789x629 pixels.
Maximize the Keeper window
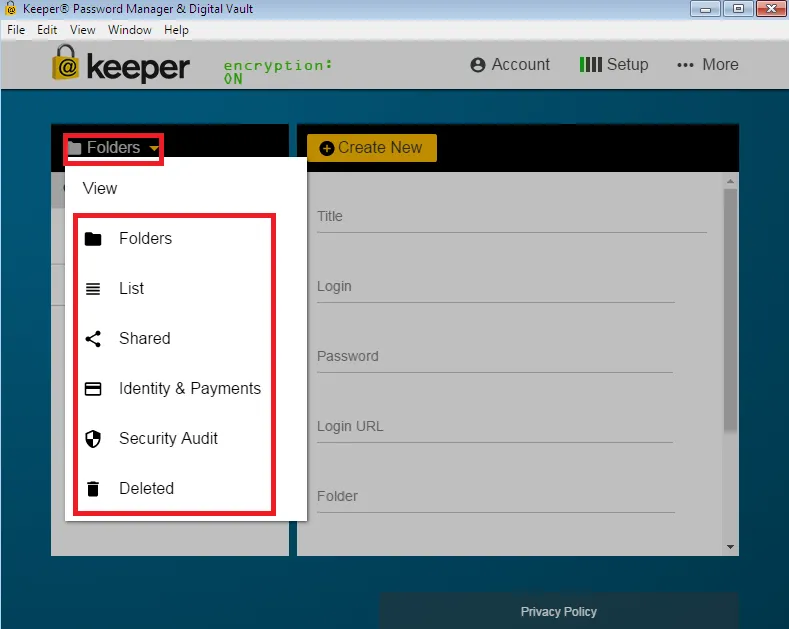(x=738, y=9)
